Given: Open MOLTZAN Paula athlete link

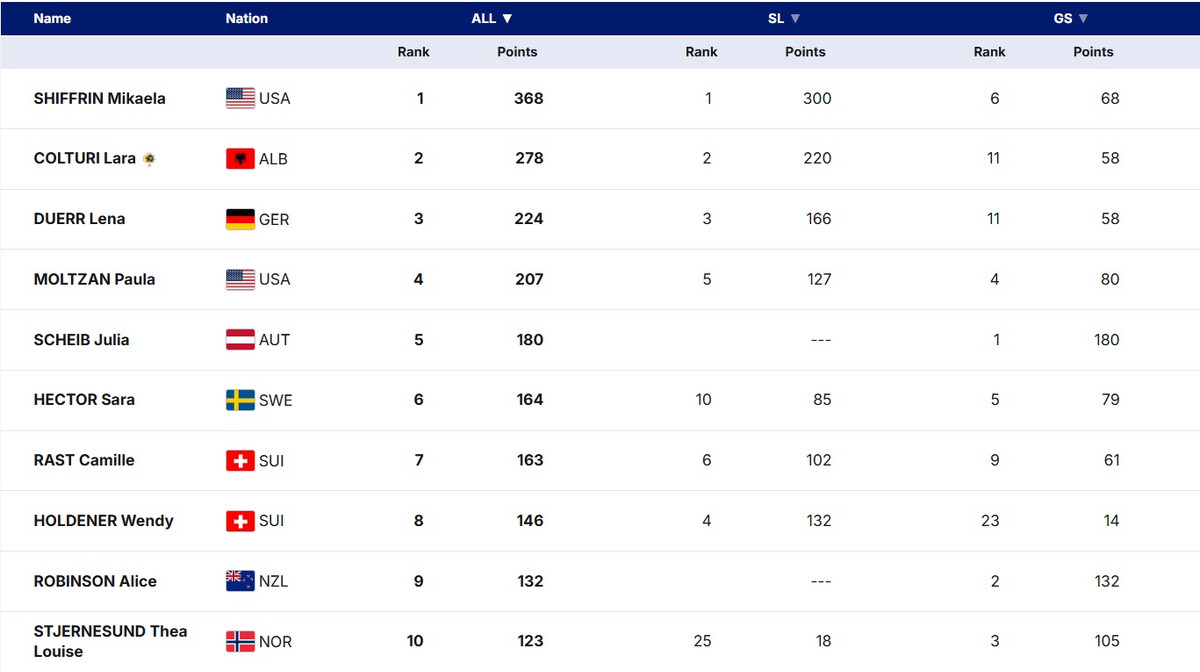Looking at the screenshot, I should click(x=94, y=279).
